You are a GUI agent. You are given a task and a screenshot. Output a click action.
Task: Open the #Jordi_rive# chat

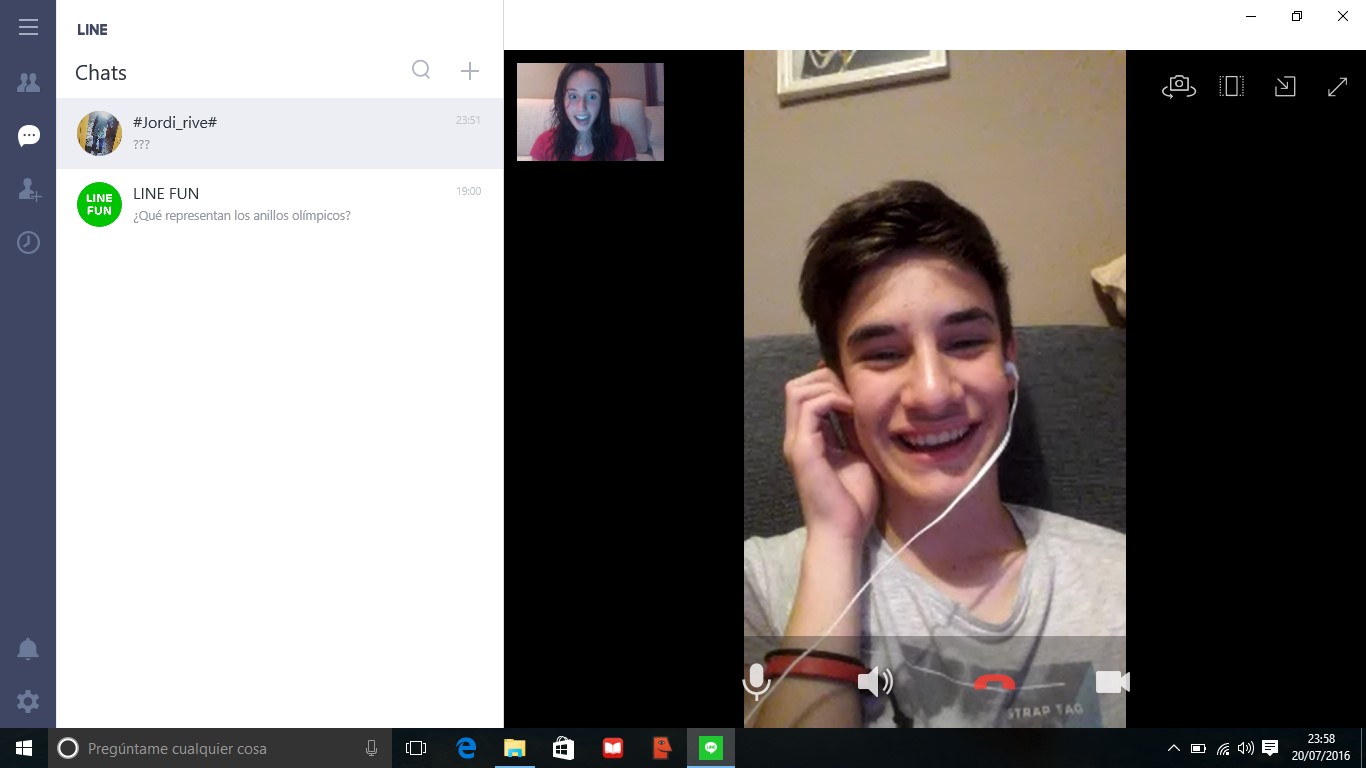tap(280, 133)
